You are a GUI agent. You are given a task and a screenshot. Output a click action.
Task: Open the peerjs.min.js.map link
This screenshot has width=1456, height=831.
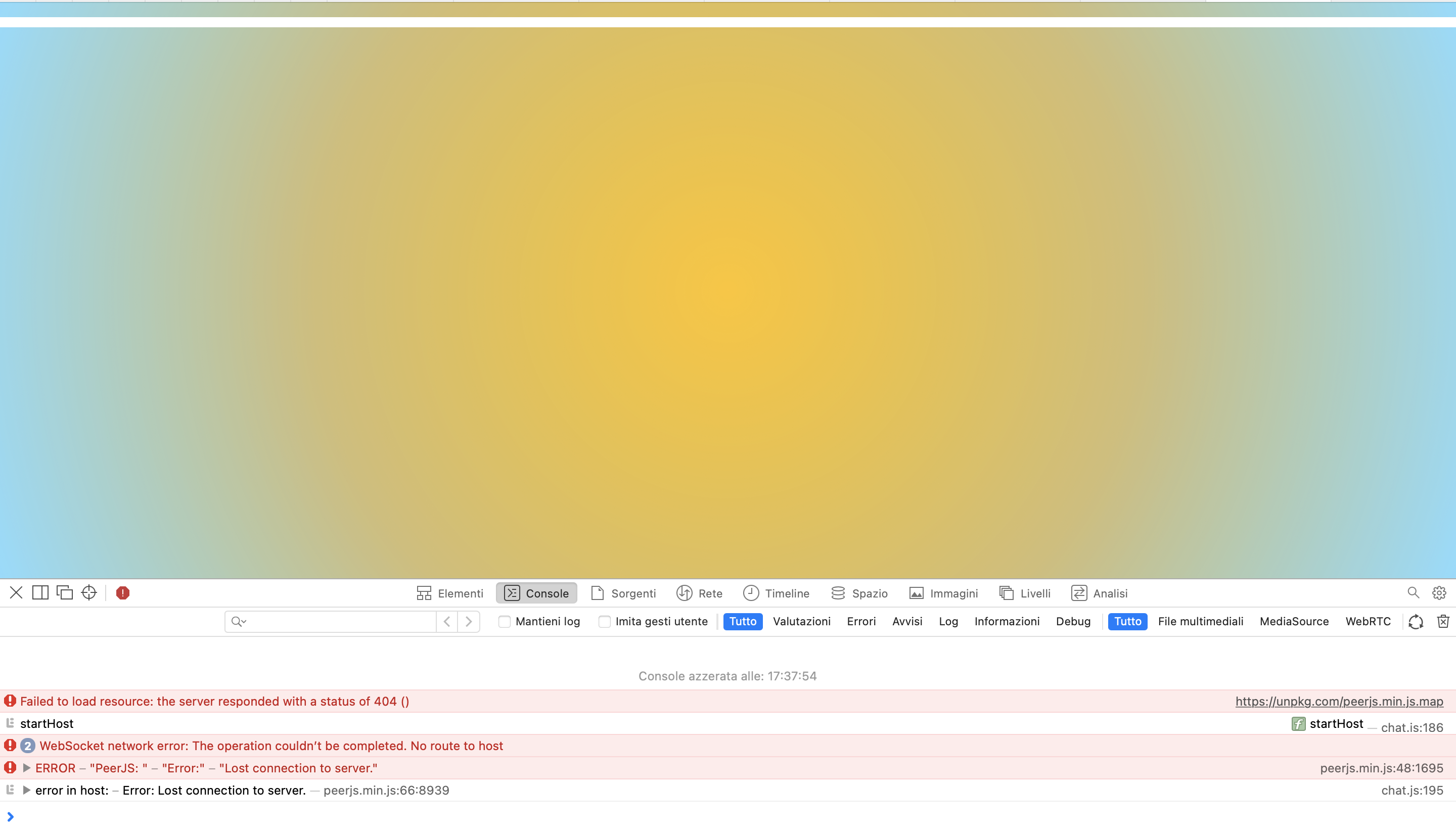click(x=1339, y=702)
